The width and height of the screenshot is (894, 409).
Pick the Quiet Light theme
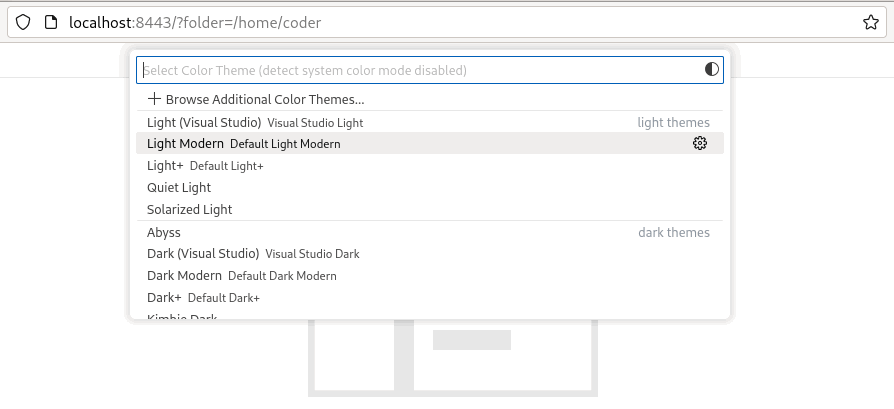point(179,188)
